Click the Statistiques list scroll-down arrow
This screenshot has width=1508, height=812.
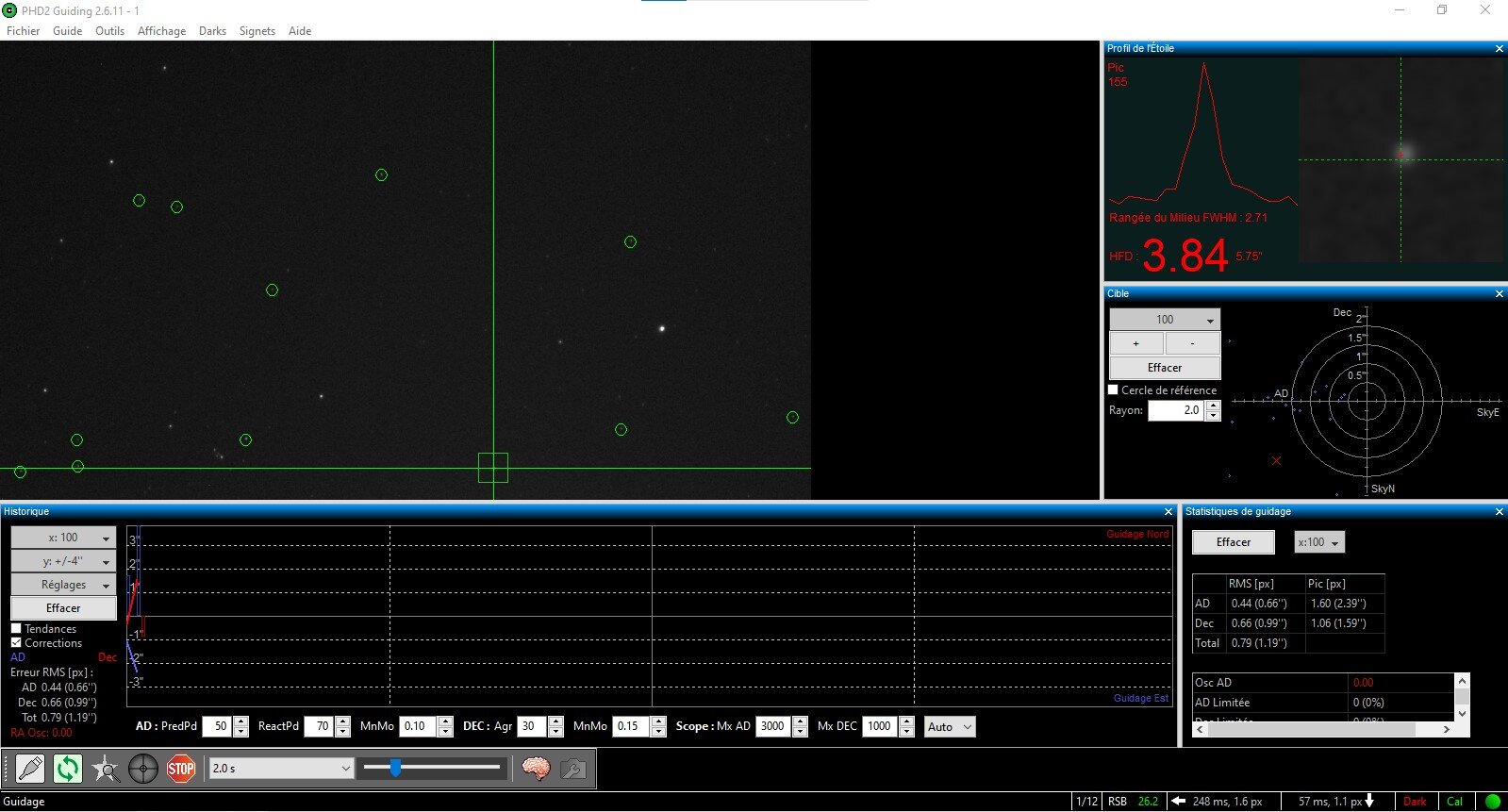(x=1463, y=714)
